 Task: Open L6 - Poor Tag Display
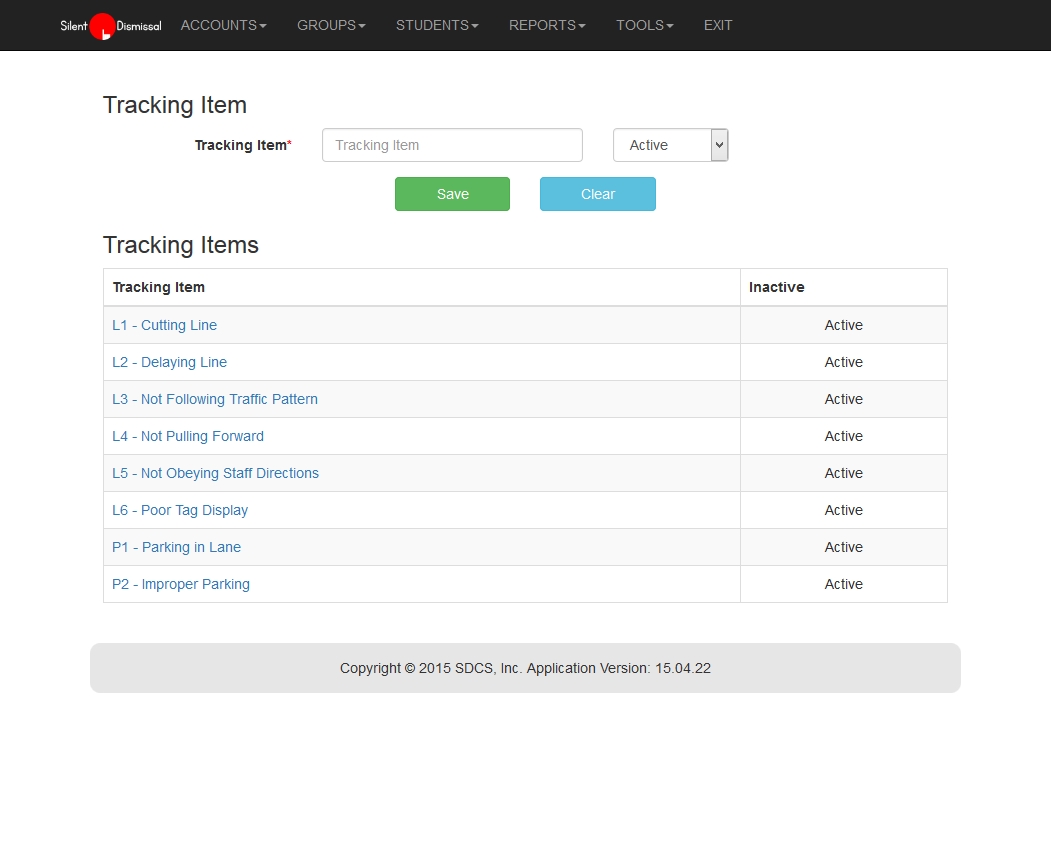[180, 510]
